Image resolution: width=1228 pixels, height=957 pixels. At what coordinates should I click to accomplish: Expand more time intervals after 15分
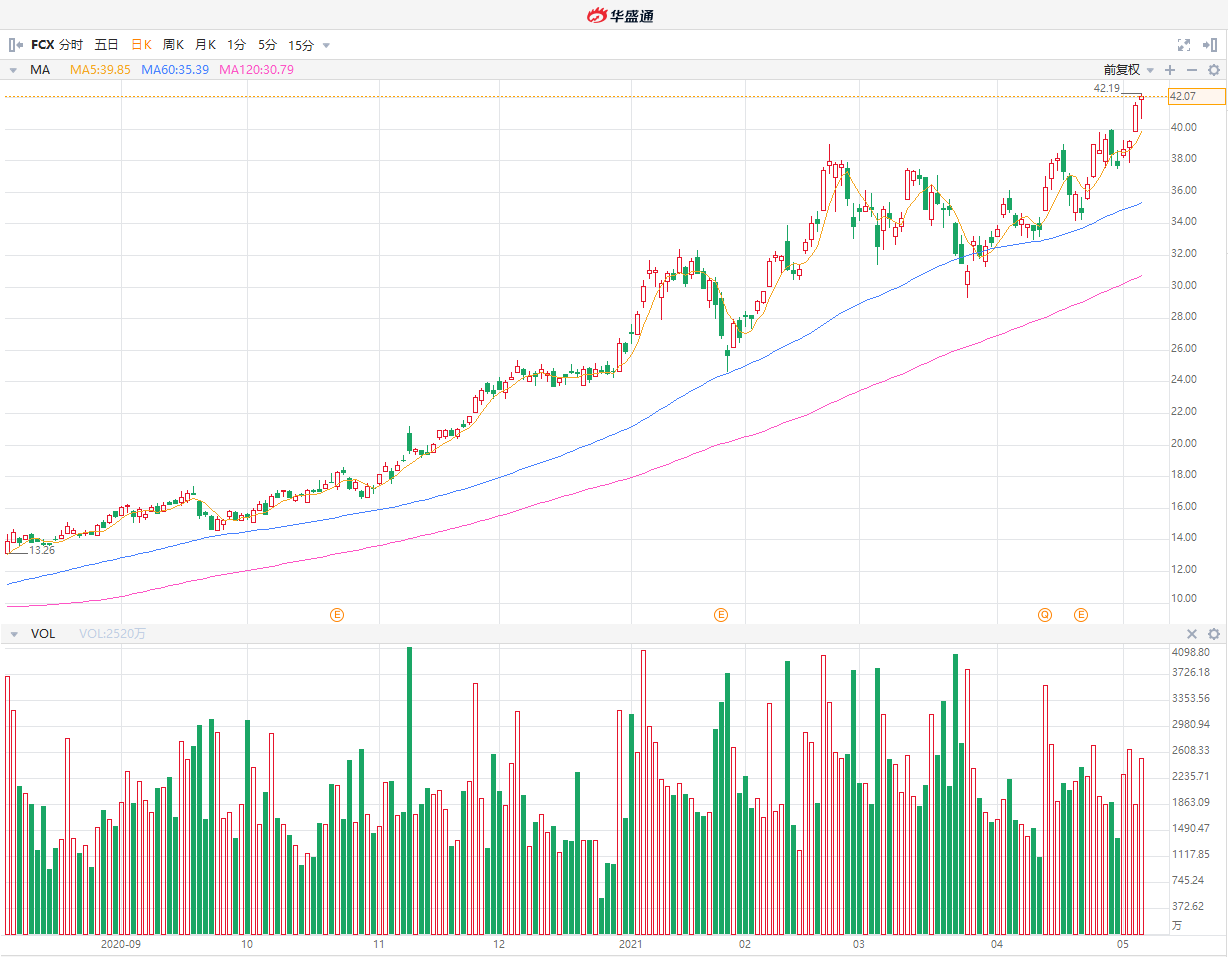tap(326, 45)
